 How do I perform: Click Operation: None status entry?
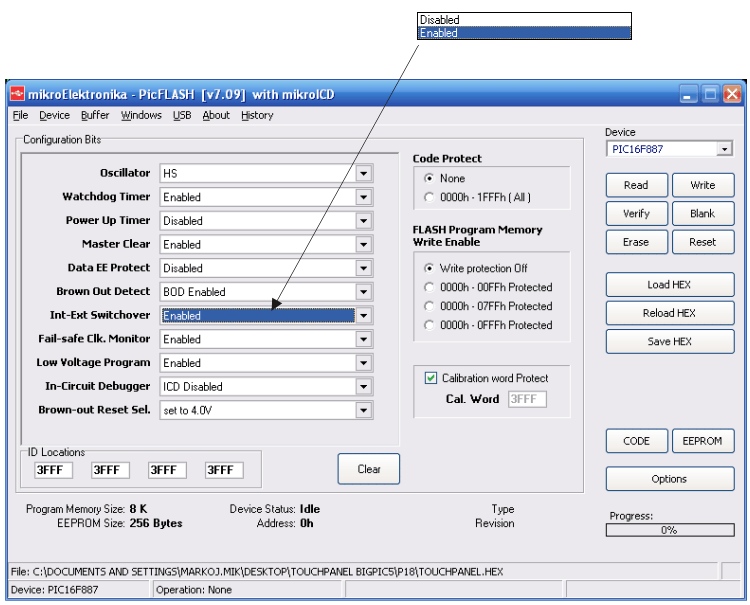[x=194, y=590]
